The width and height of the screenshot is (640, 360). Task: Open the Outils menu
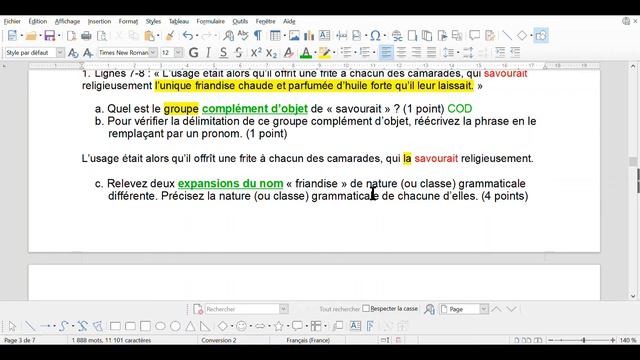240,21
